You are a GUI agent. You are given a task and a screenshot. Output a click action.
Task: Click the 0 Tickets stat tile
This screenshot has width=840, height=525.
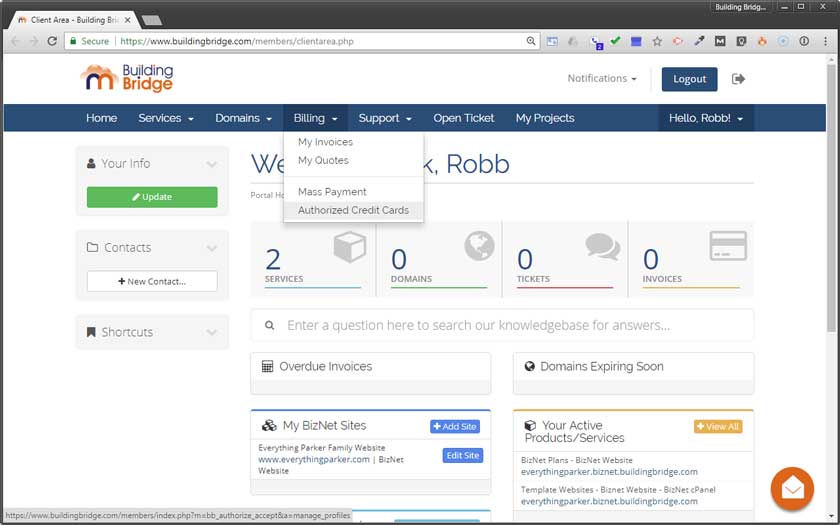(565, 259)
